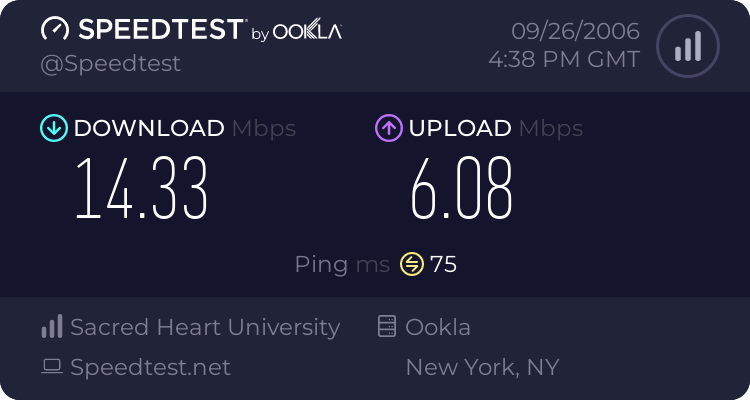The image size is (750, 400).
Task: Click the New York, NY server location
Action: click(483, 367)
